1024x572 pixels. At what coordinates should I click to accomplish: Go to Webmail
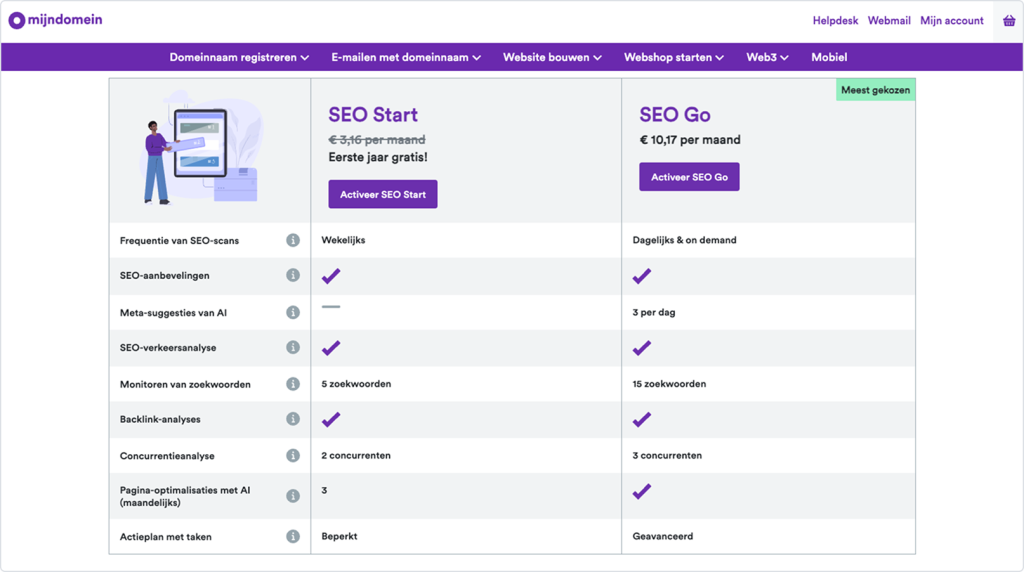click(889, 21)
